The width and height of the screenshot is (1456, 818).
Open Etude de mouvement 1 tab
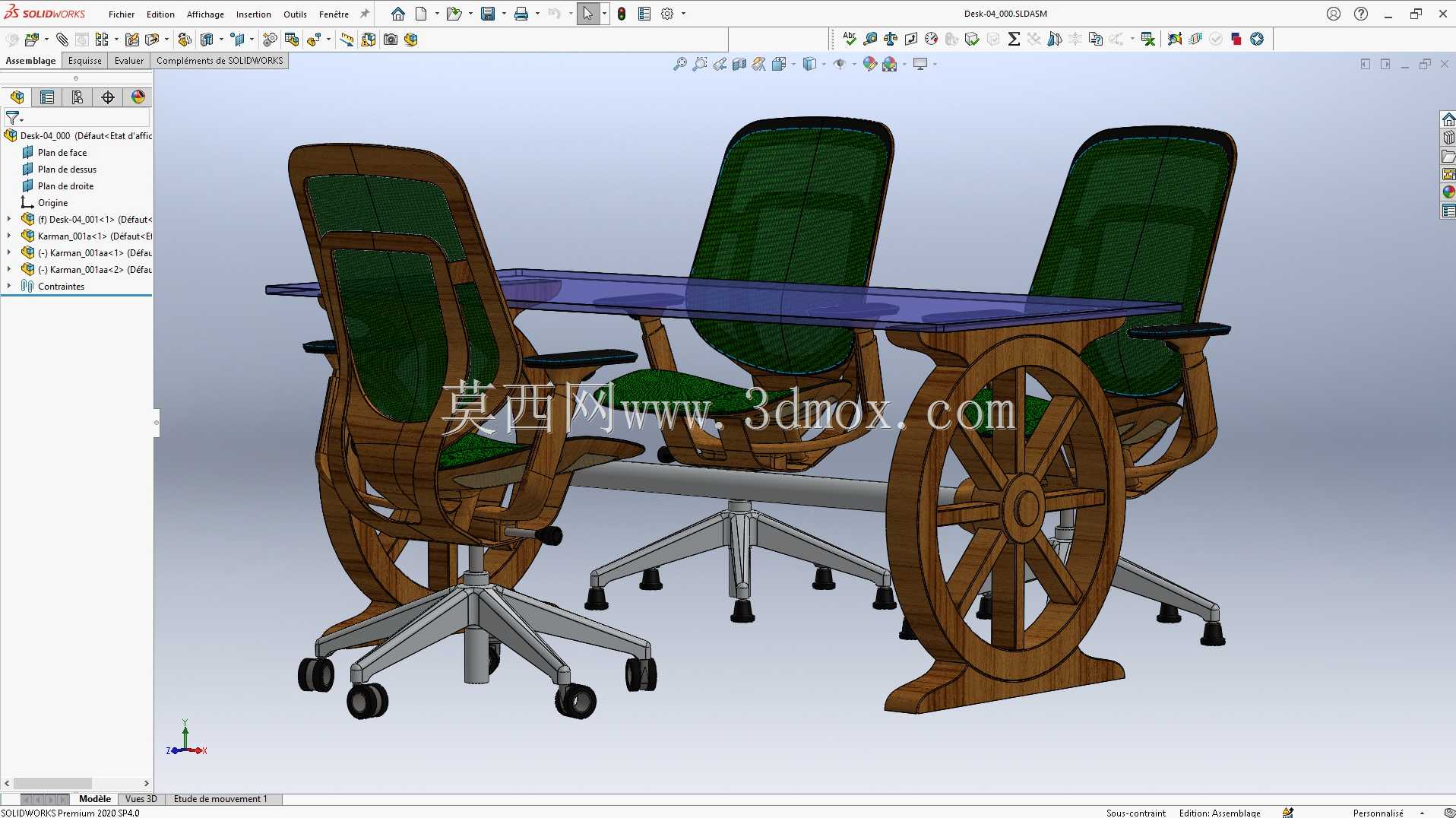click(220, 799)
